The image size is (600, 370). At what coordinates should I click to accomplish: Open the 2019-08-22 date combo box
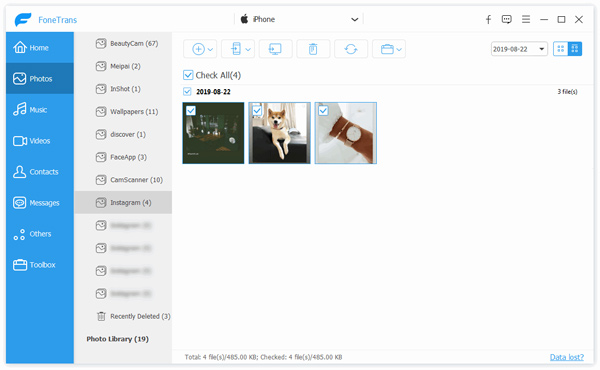click(519, 49)
